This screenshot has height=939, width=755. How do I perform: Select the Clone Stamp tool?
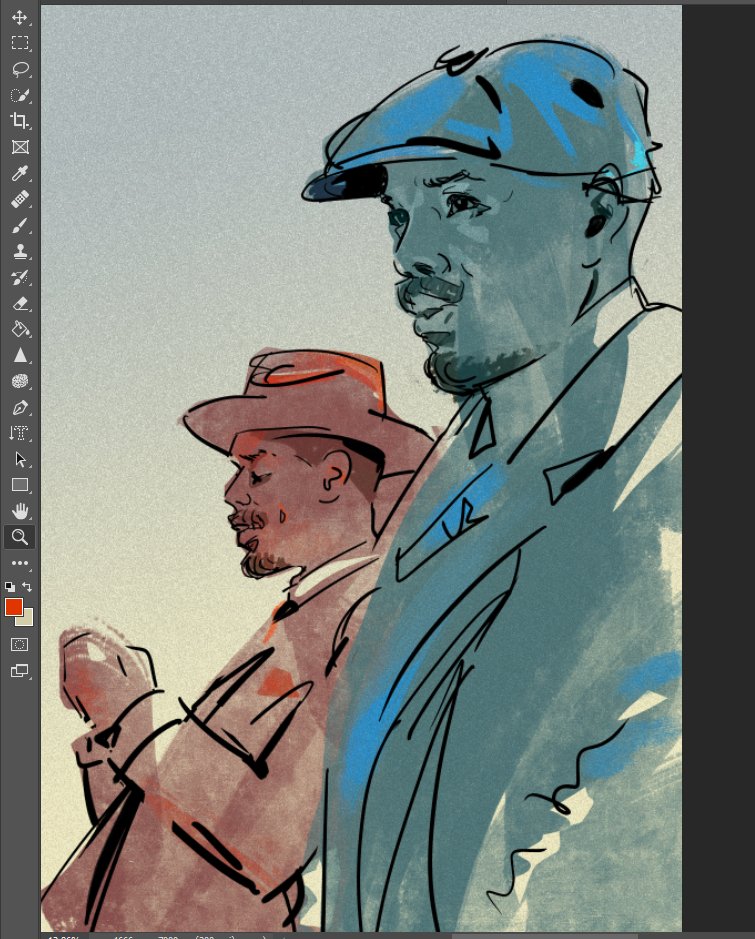tap(19, 252)
